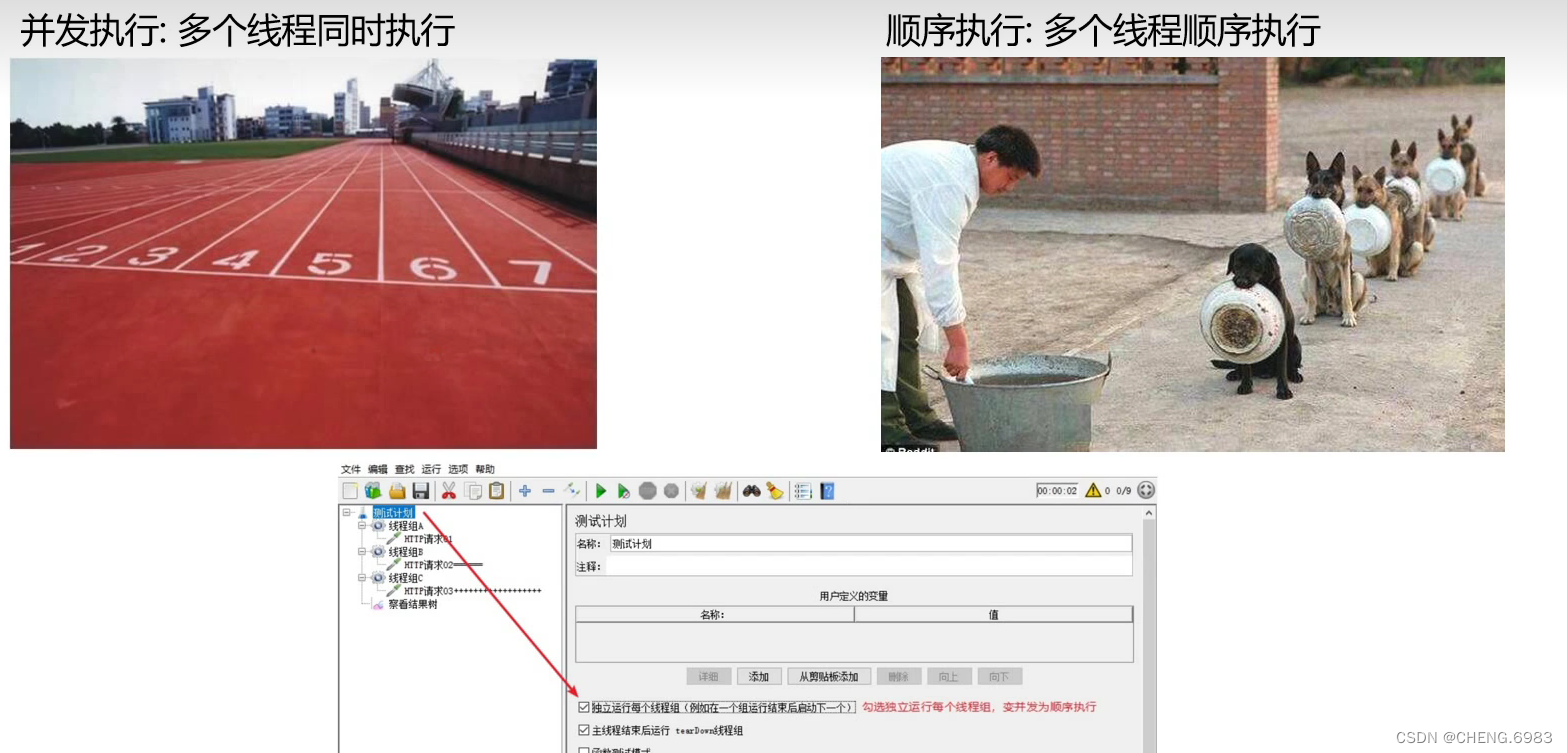
Task: Click the 向下 button
Action: (999, 677)
